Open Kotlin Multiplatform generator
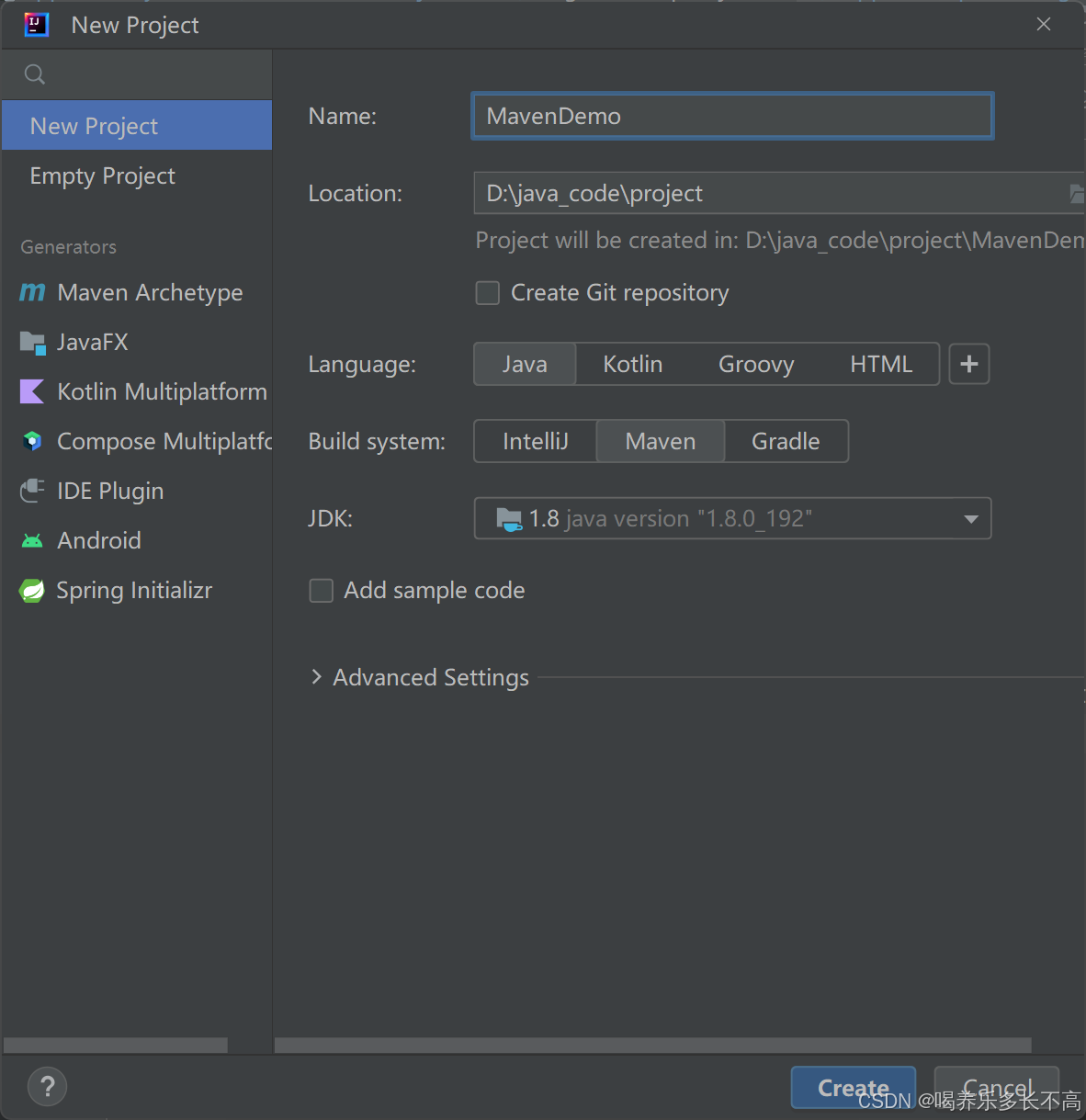Screen dimensions: 1086x1120 click(x=136, y=391)
